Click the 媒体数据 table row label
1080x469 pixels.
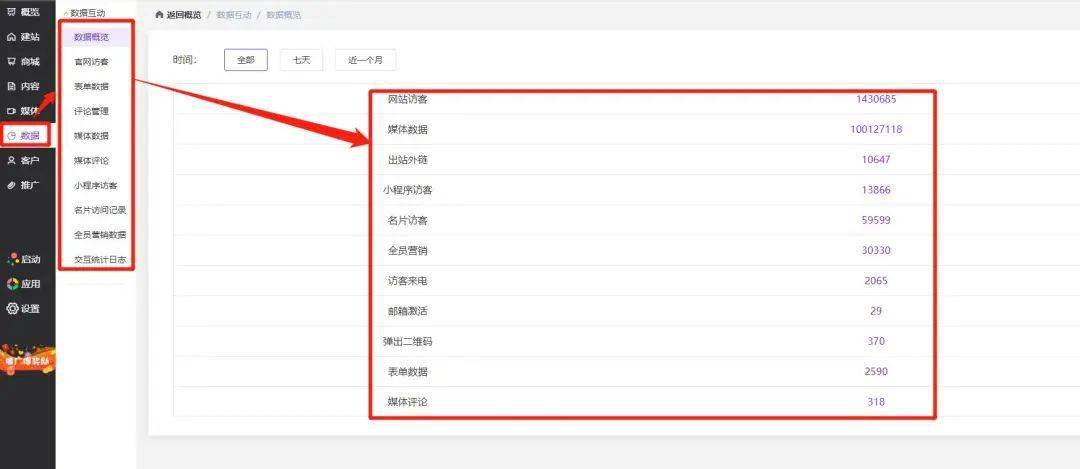[x=408, y=129]
